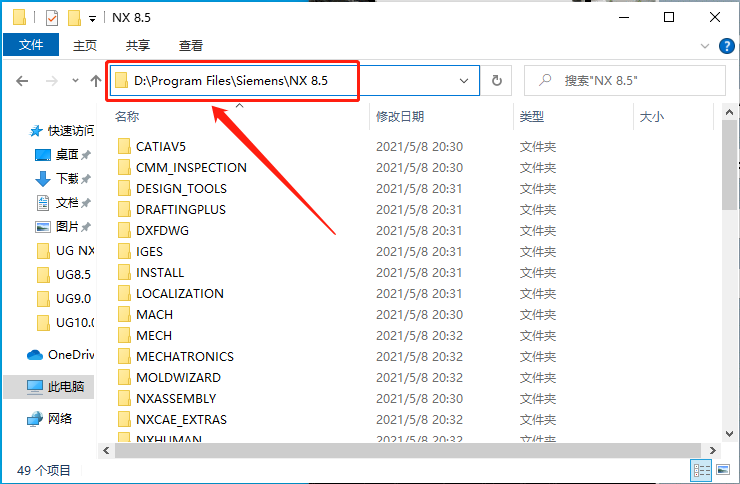This screenshot has height=484, width=740.
Task: Click the horizontal scroll left arrow
Action: pyautogui.click(x=106, y=451)
